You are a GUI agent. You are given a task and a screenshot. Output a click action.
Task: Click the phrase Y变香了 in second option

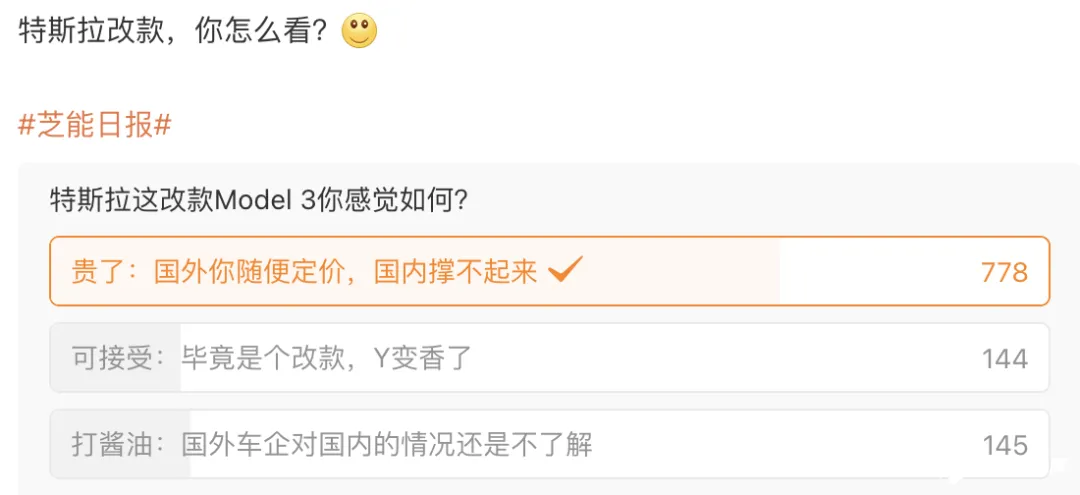[x=422, y=359]
